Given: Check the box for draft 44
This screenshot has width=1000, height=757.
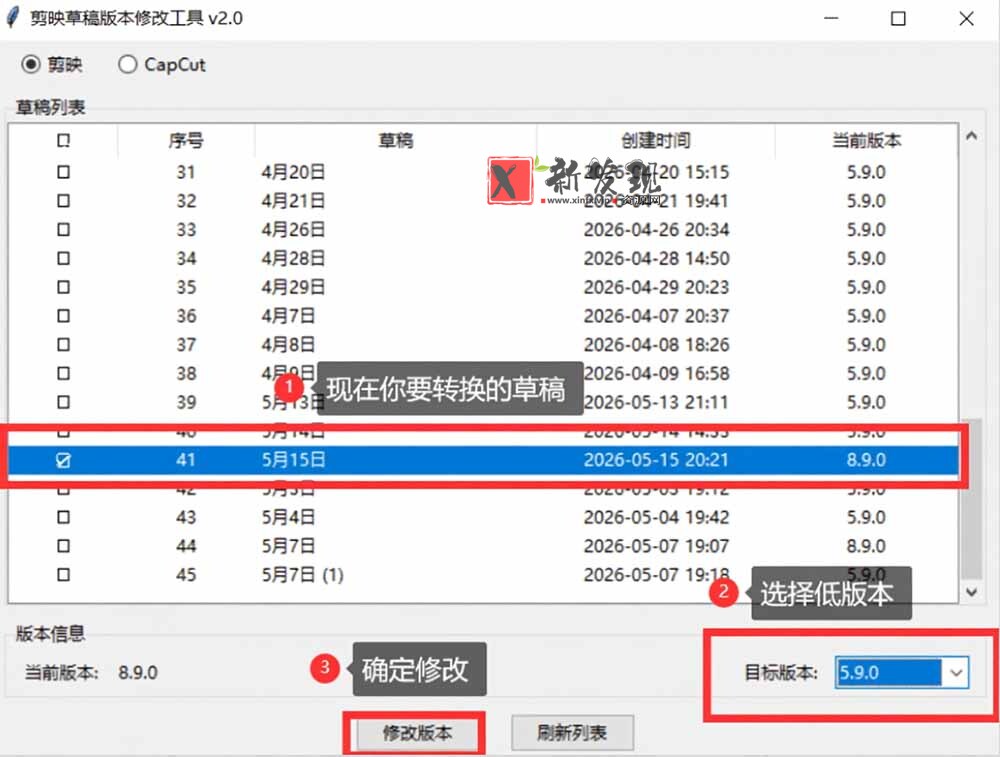Looking at the screenshot, I should [x=63, y=546].
